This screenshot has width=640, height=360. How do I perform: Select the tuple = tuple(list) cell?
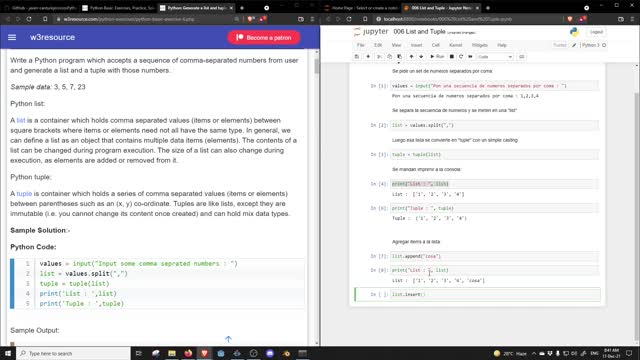pos(495,155)
